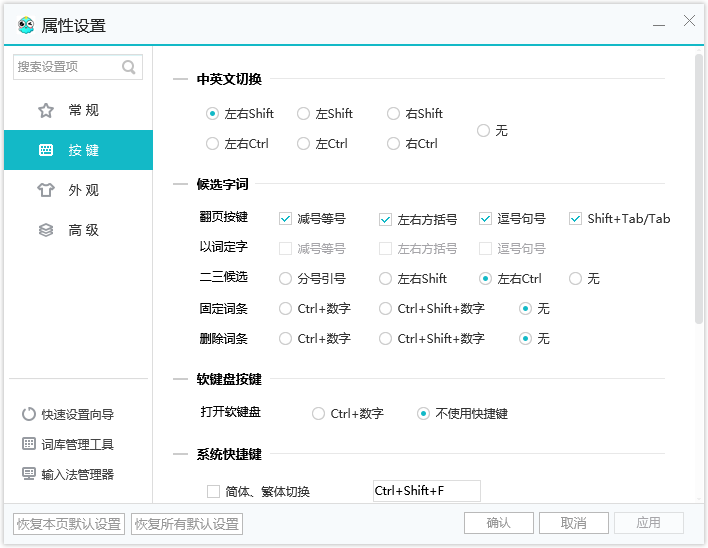
Task: Click the keyboard icon for 按键
Action: click(46, 150)
